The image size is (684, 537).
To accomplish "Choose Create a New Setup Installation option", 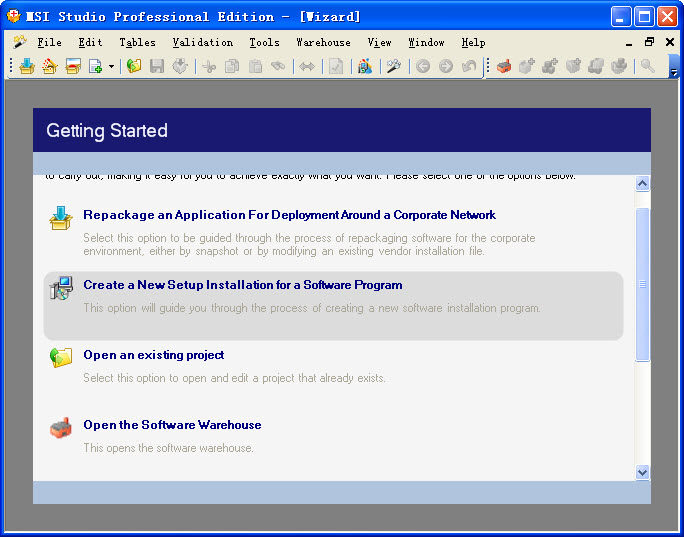I will click(242, 285).
